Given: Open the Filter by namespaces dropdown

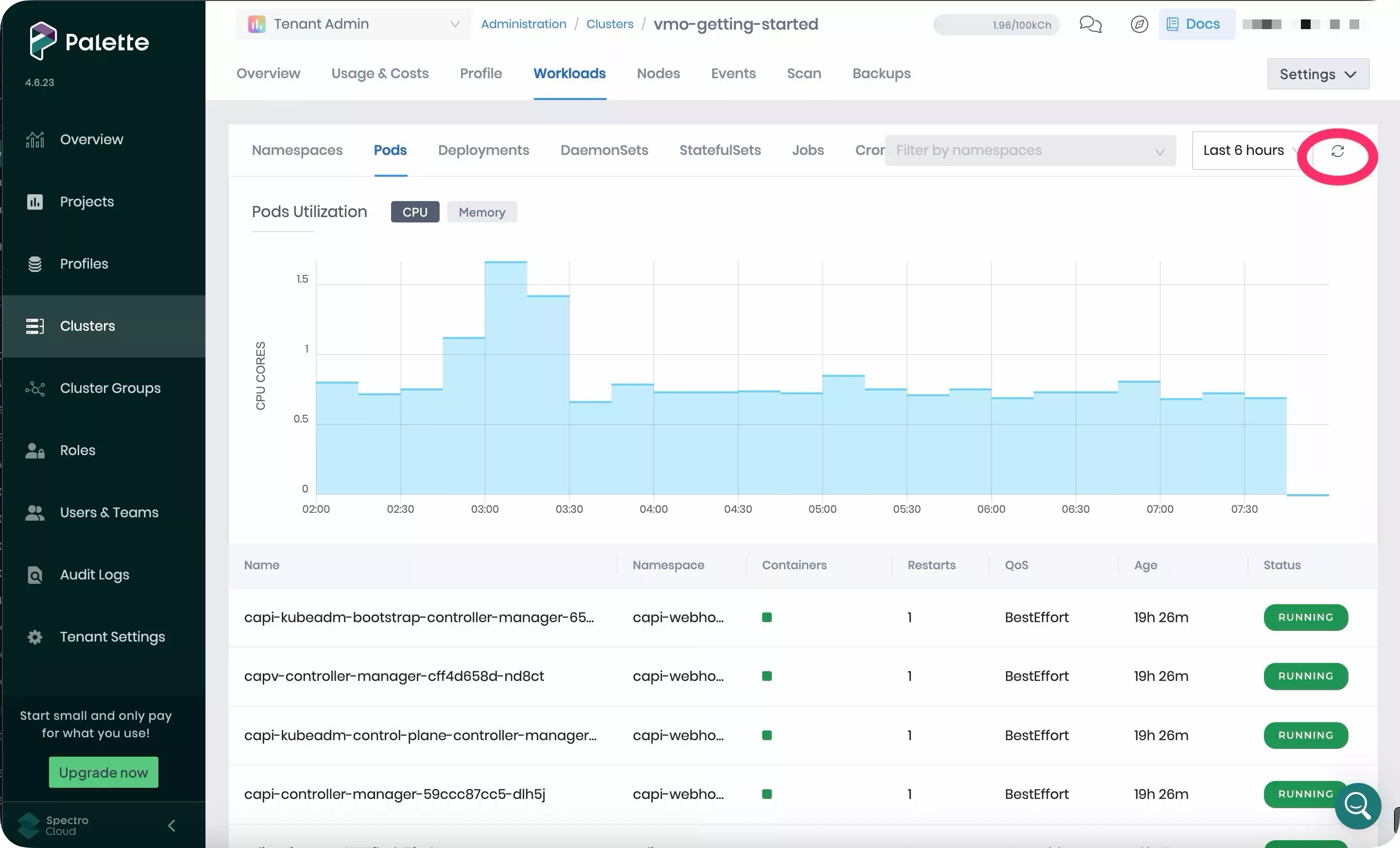Looking at the screenshot, I should tap(1029, 151).
